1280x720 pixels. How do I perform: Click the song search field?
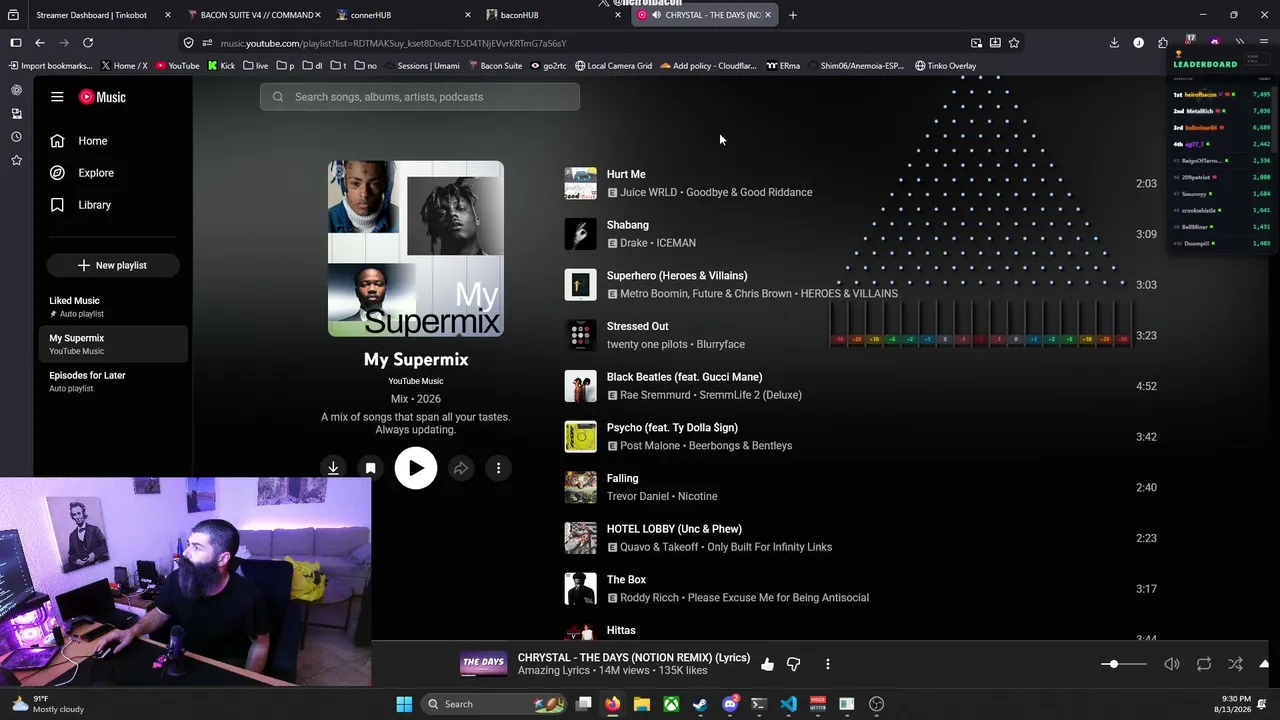[420, 97]
